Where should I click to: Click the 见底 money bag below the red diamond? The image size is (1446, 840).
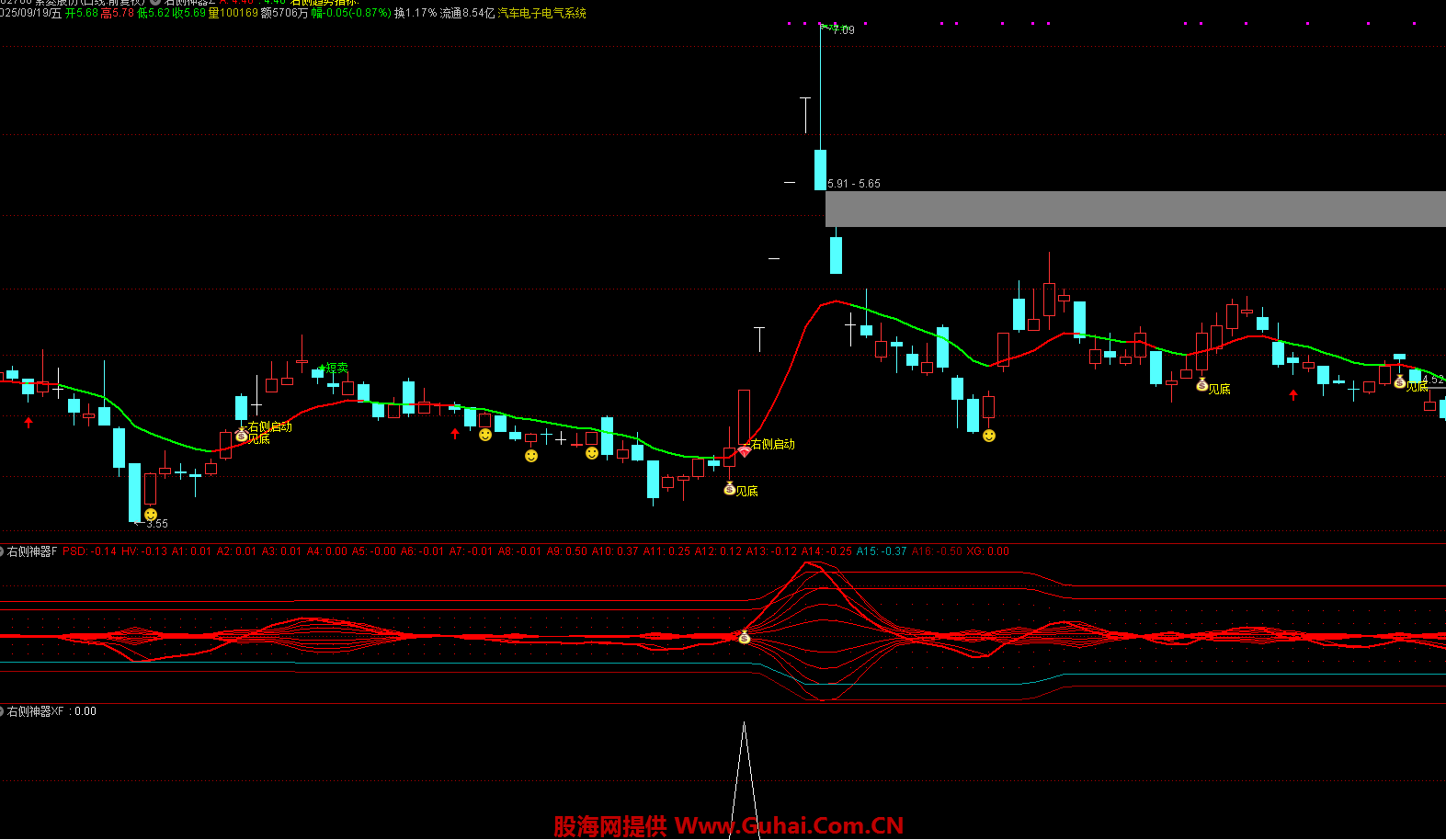coord(729,489)
